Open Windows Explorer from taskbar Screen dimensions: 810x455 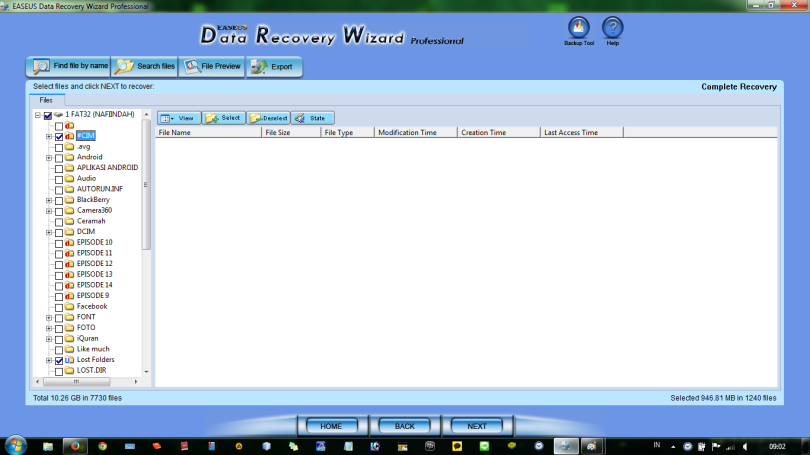[48, 446]
